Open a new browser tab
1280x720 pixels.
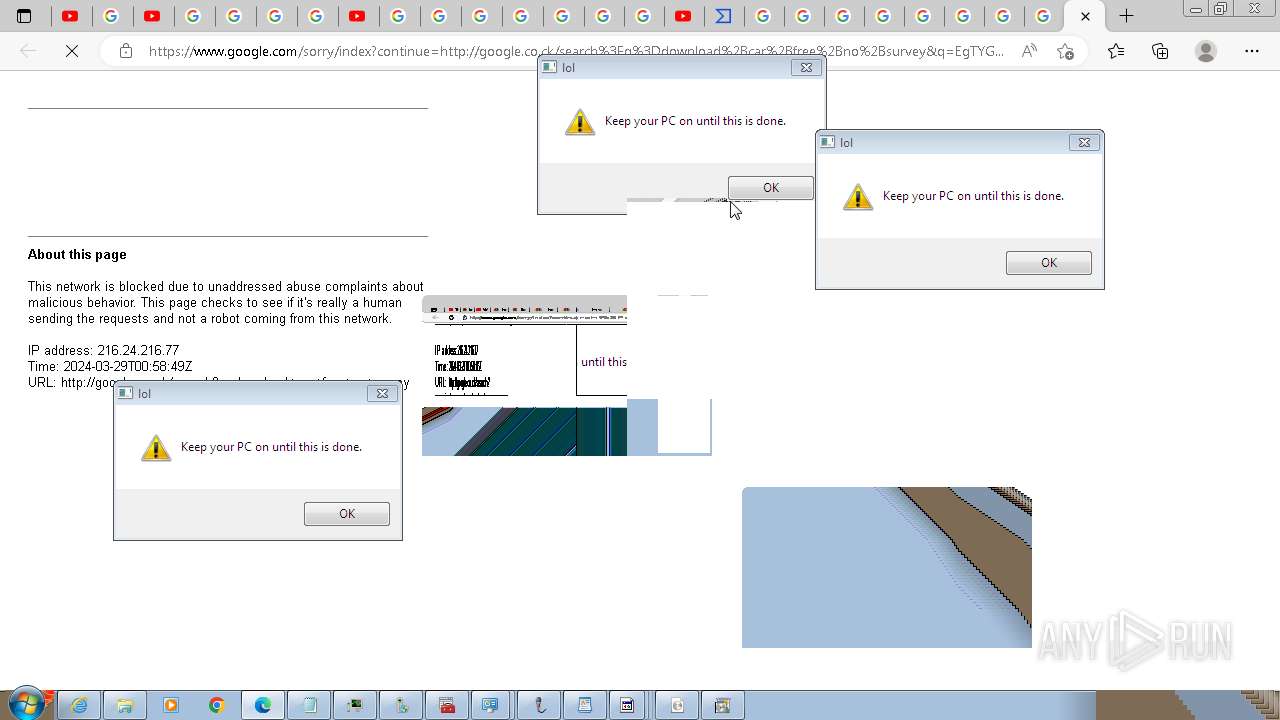click(1126, 16)
